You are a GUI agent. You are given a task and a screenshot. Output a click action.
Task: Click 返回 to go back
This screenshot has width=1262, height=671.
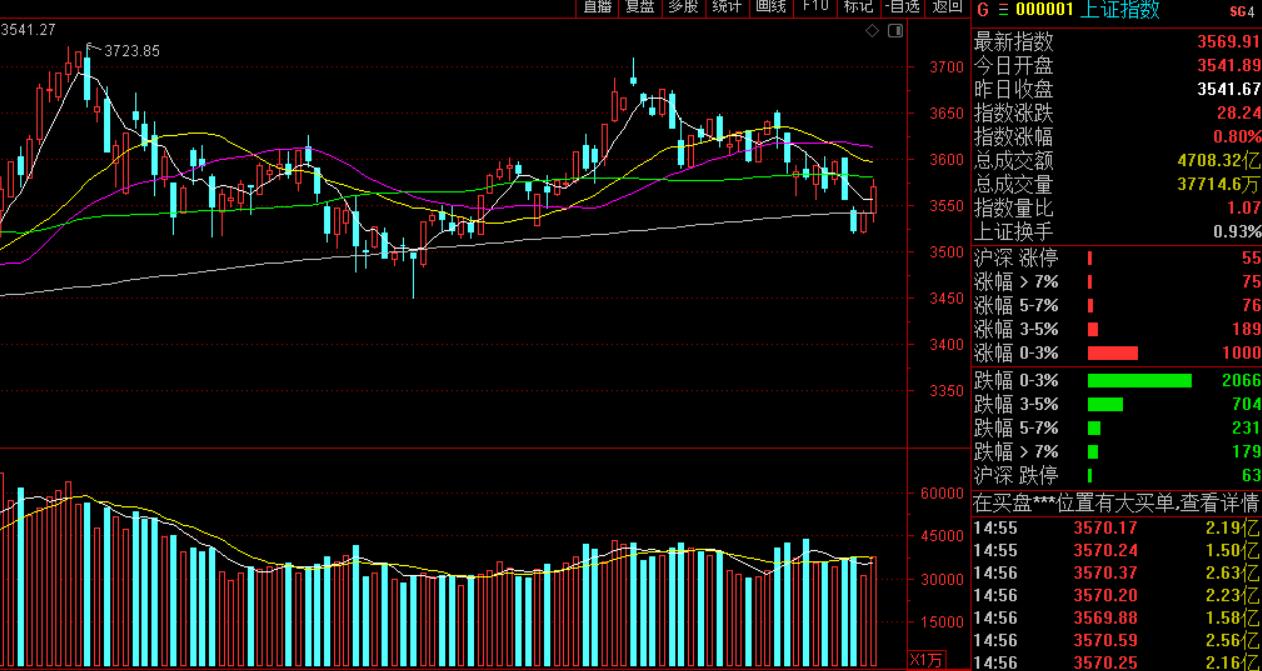tap(946, 7)
